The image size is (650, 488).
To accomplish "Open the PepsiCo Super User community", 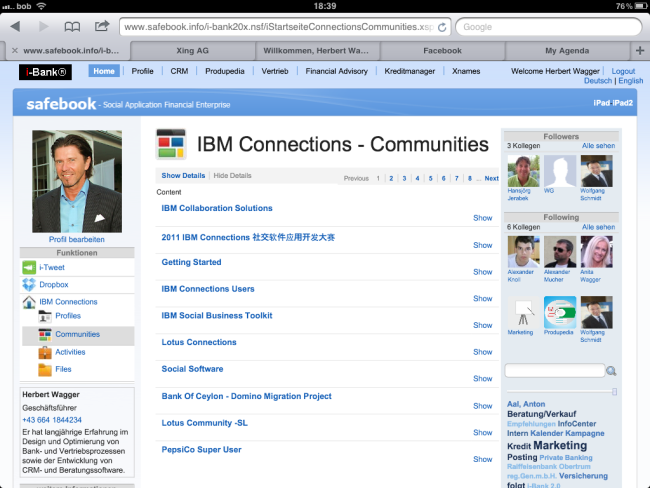I will tap(201, 449).
